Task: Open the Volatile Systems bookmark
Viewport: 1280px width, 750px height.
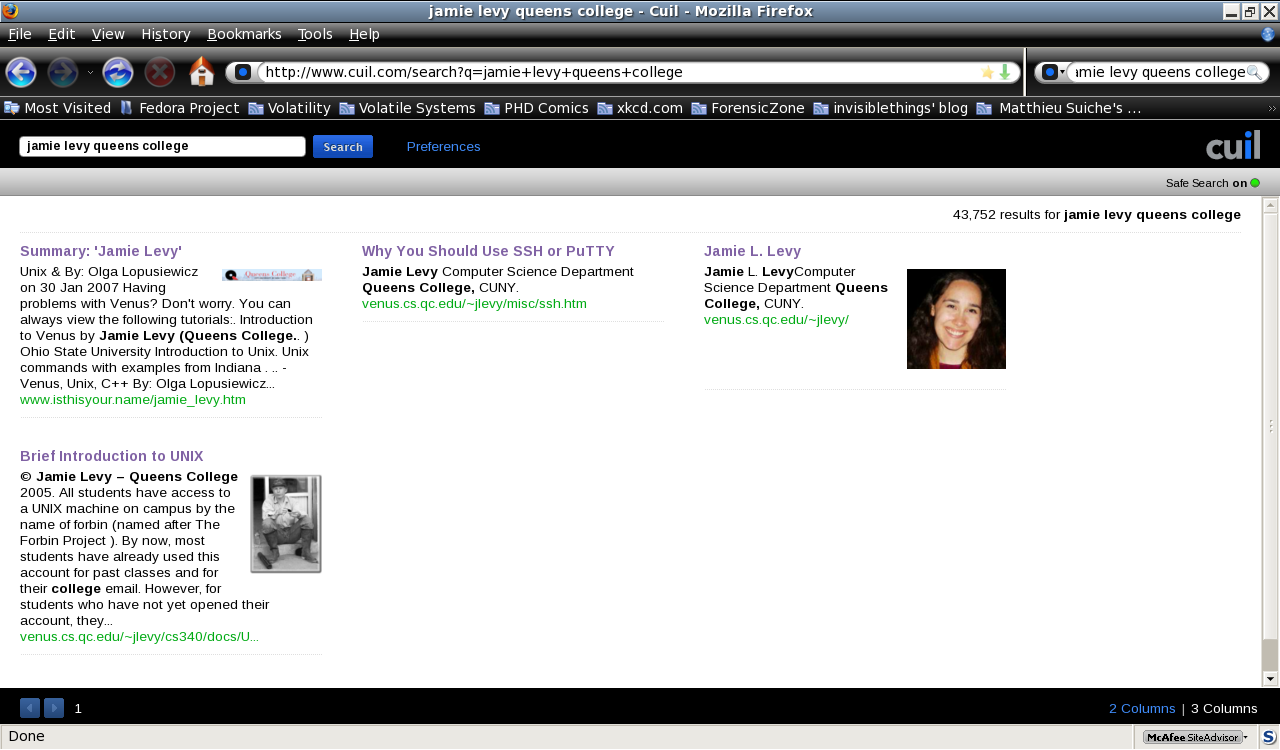Action: [407, 108]
